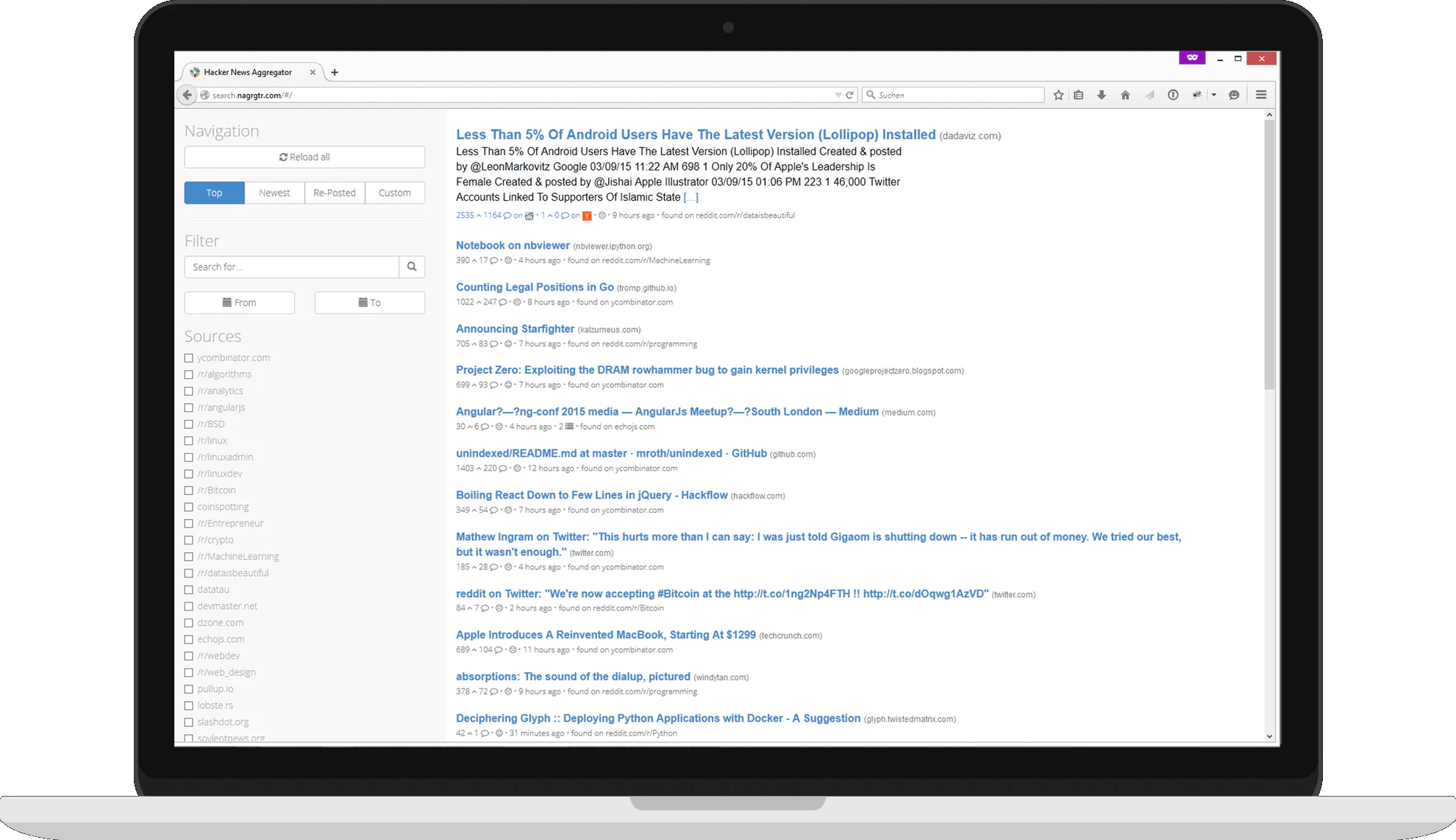Check the /r/linux source
The width and height of the screenshot is (1456, 840).
[189, 441]
